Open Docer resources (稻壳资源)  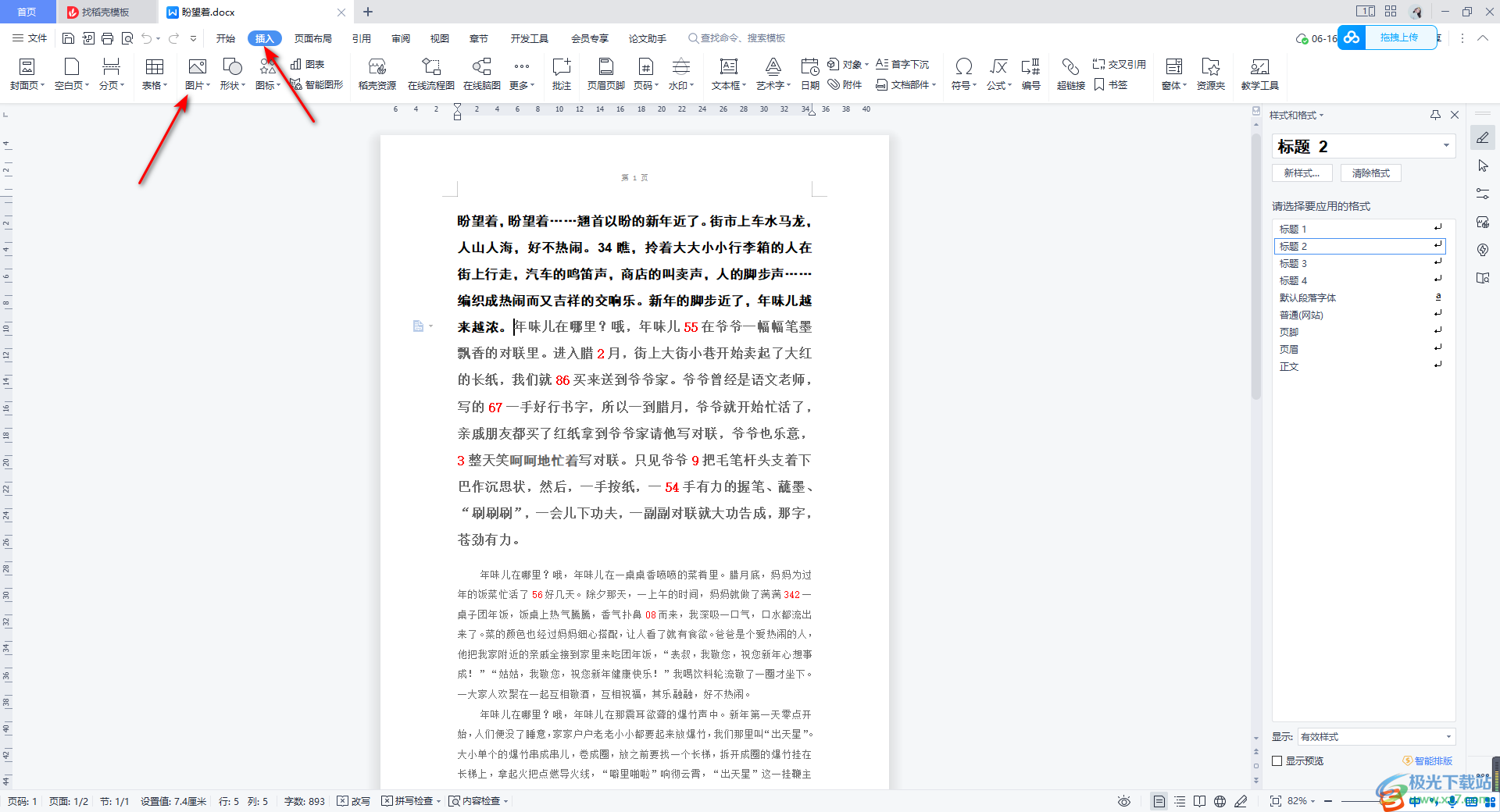tap(377, 74)
